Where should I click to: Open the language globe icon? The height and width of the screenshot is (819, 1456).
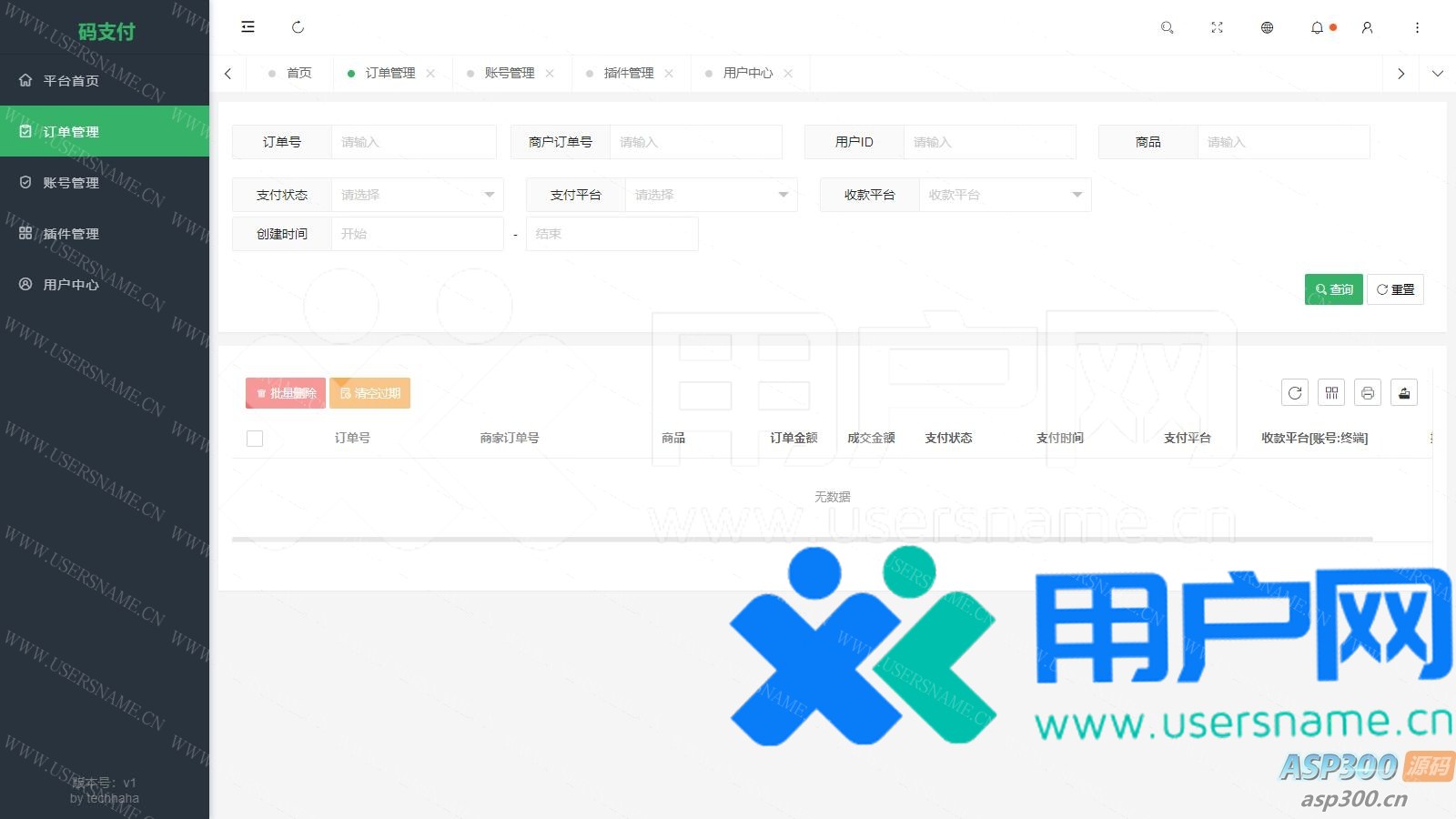[x=1267, y=27]
